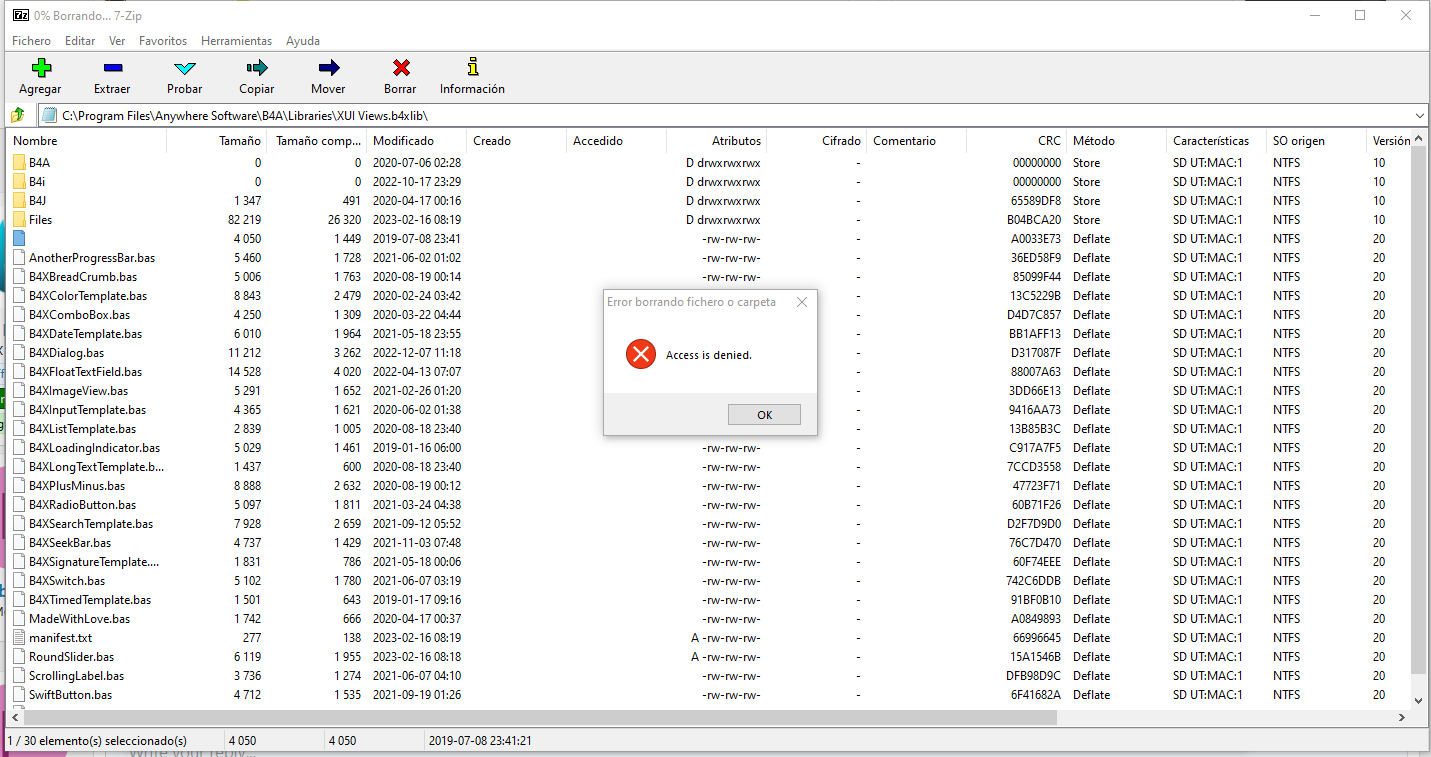Screen dimensions: 1431x757
Task: Select the B4i folder icon
Action: click(19, 181)
